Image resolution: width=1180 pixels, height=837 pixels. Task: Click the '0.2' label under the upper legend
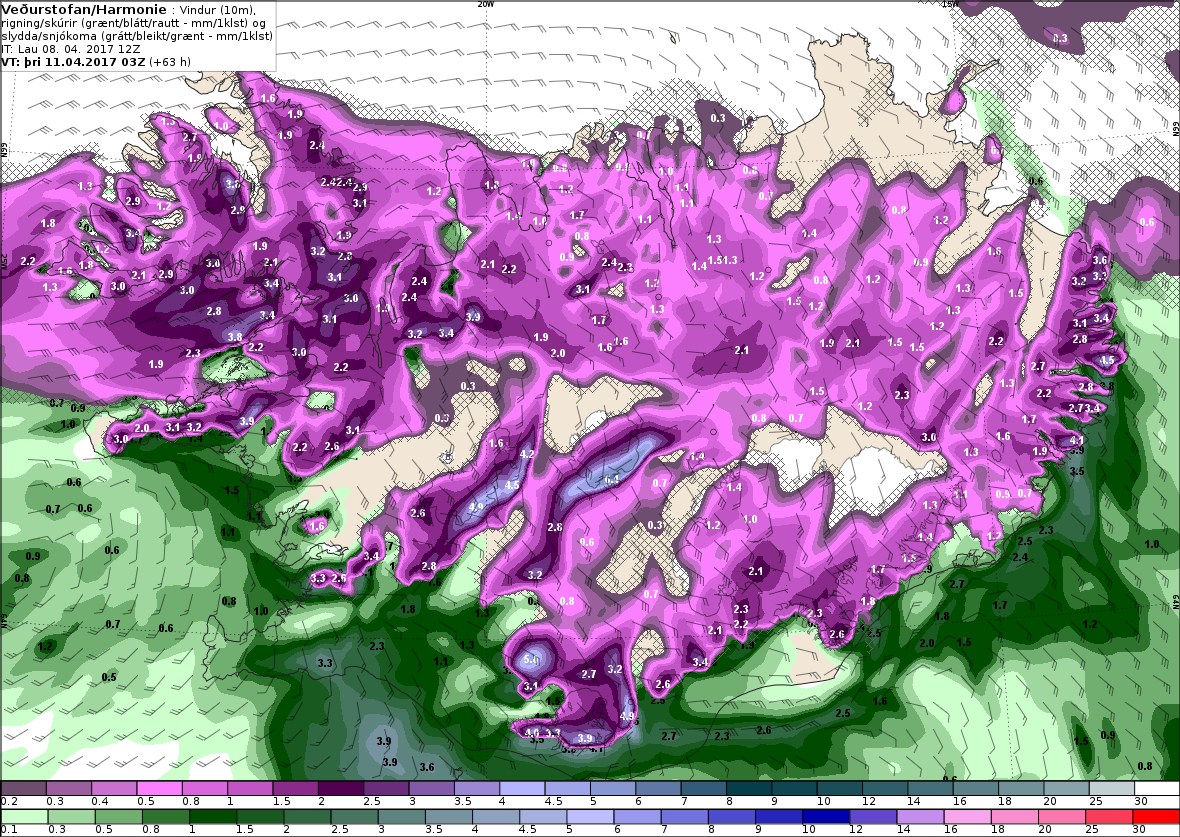click(x=9, y=802)
